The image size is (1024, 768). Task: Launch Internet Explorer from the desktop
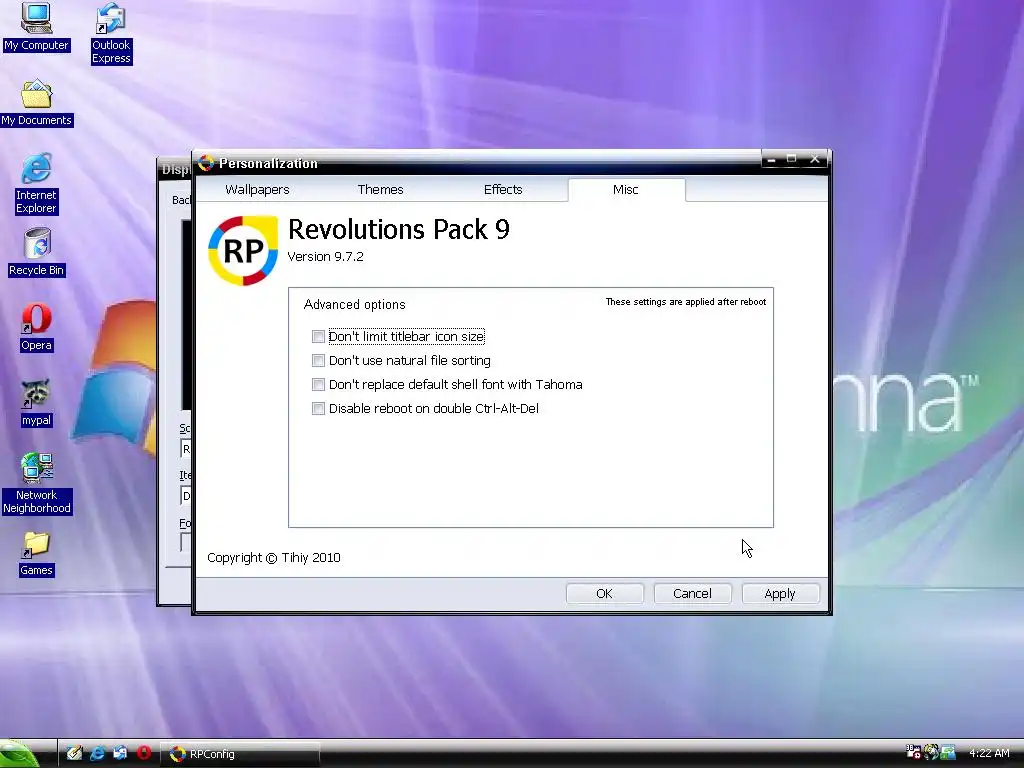37,184
